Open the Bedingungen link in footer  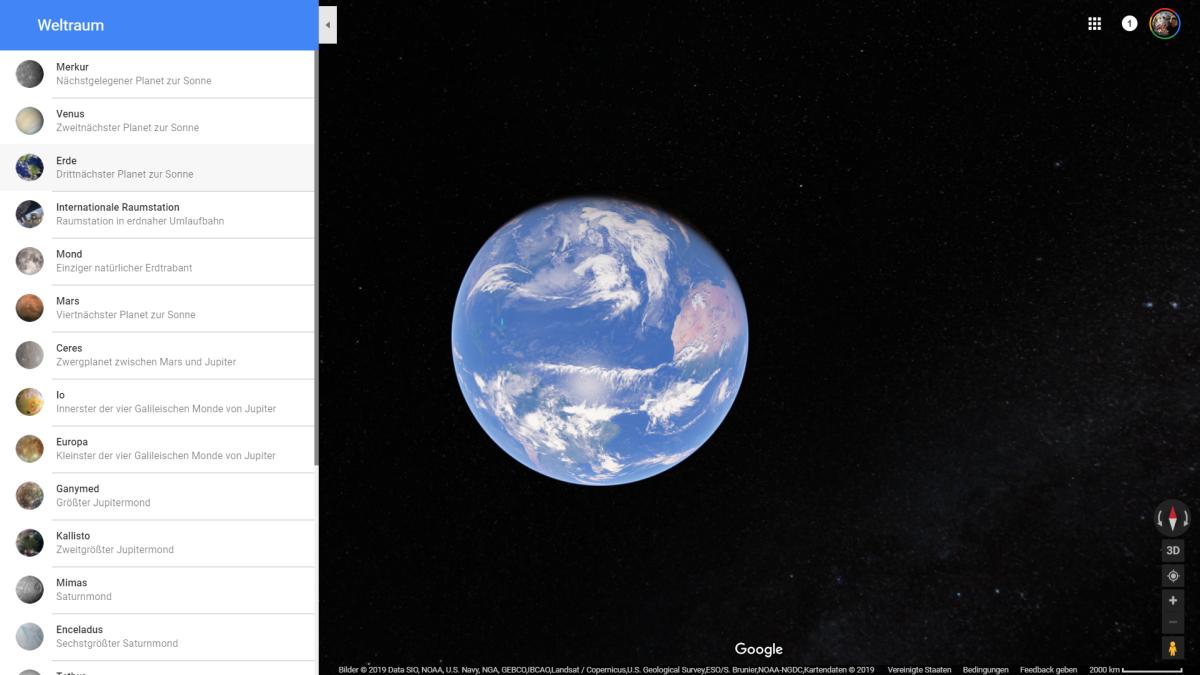985,670
